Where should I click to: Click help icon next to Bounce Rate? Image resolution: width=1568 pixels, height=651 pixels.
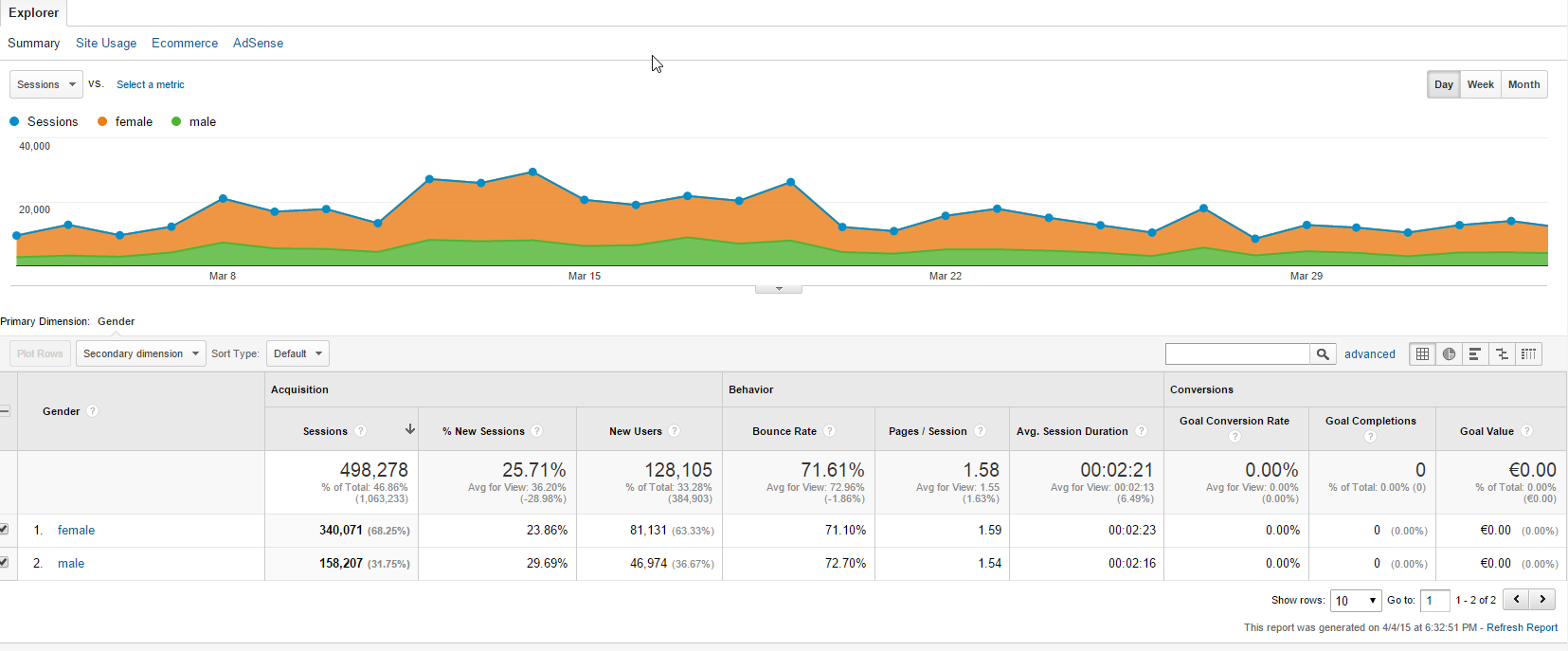point(829,430)
